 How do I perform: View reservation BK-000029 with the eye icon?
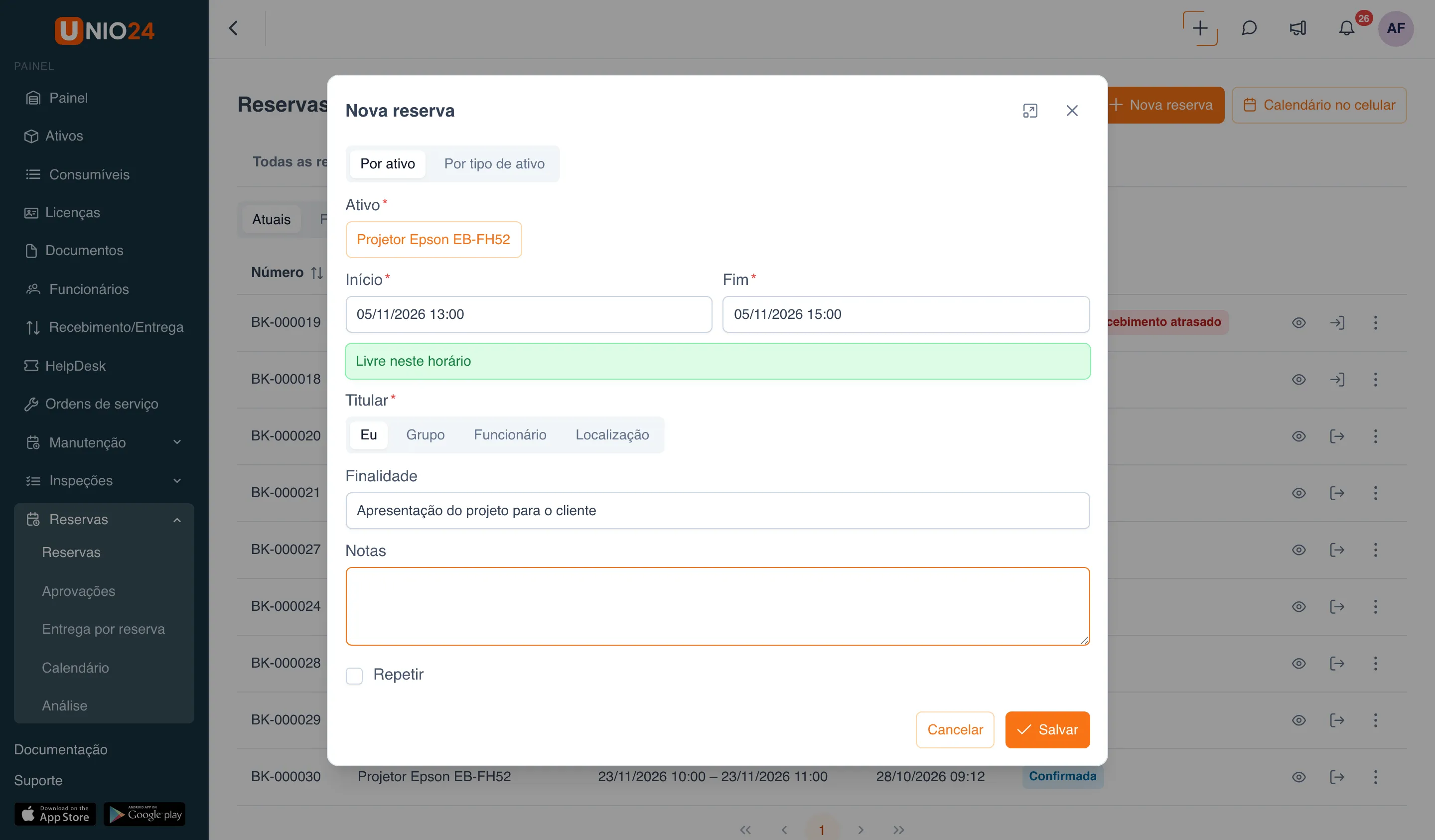(x=1298, y=720)
